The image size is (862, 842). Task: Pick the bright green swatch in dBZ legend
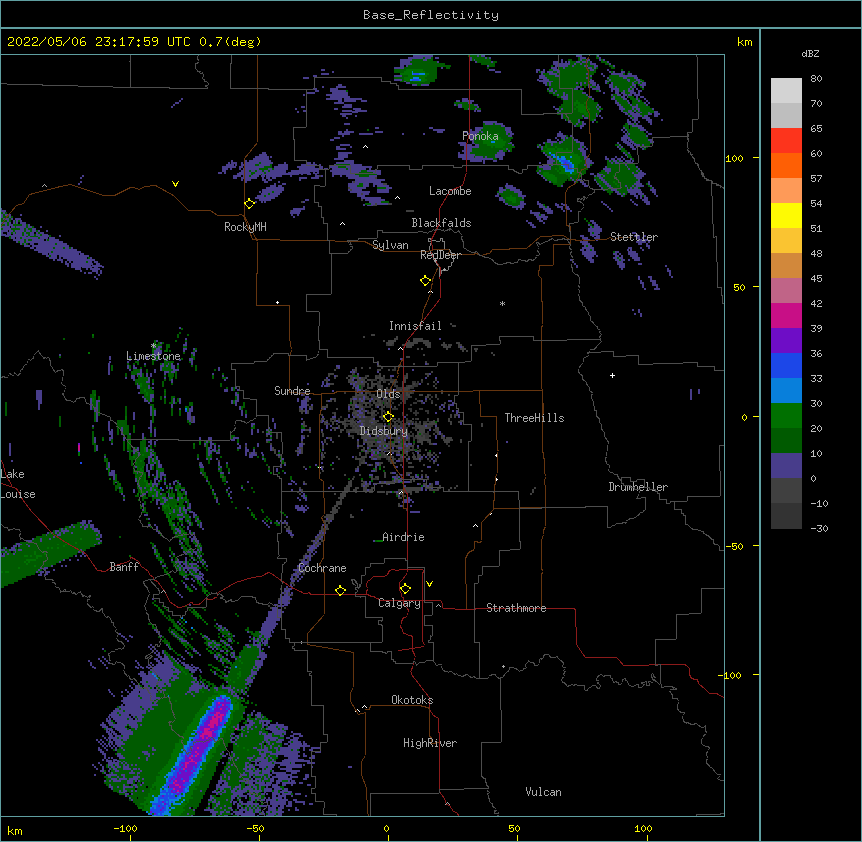(786, 416)
